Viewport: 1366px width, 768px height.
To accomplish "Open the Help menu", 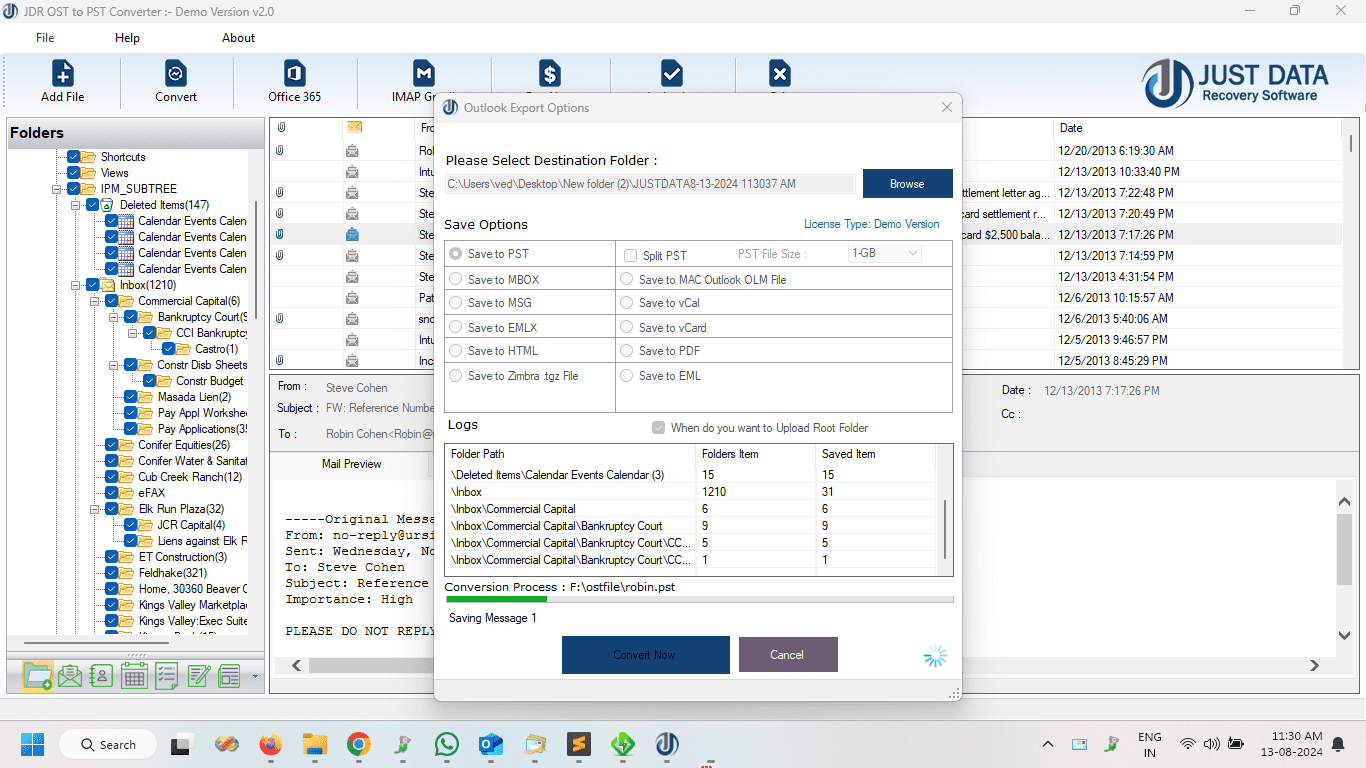I will 127,37.
